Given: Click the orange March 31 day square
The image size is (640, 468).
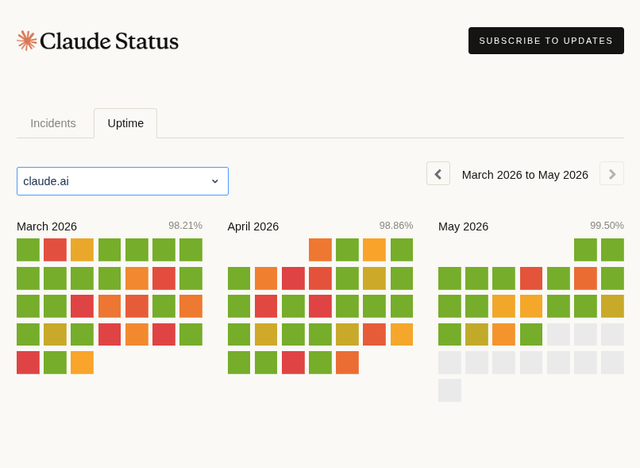Looking at the screenshot, I should [x=82, y=362].
